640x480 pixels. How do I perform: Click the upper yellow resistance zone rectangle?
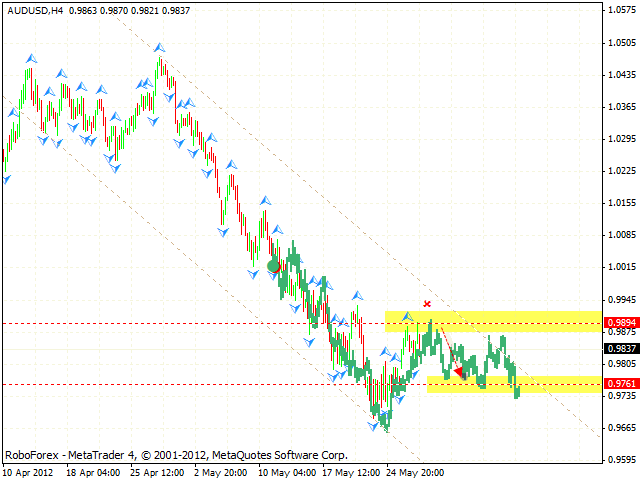click(x=492, y=321)
